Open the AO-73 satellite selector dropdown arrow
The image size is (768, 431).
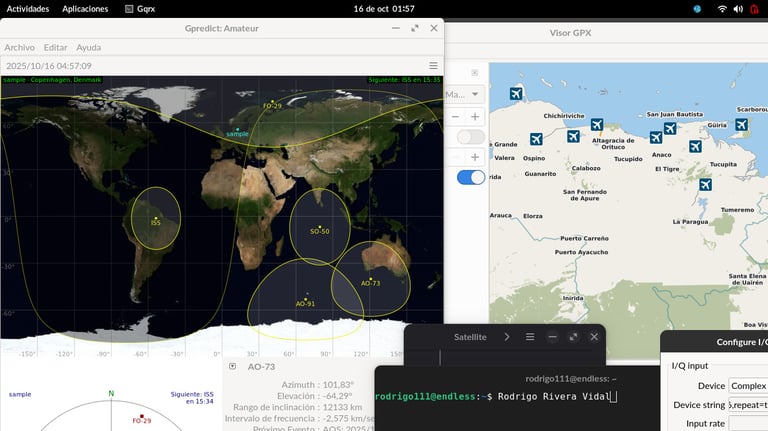(x=233, y=366)
